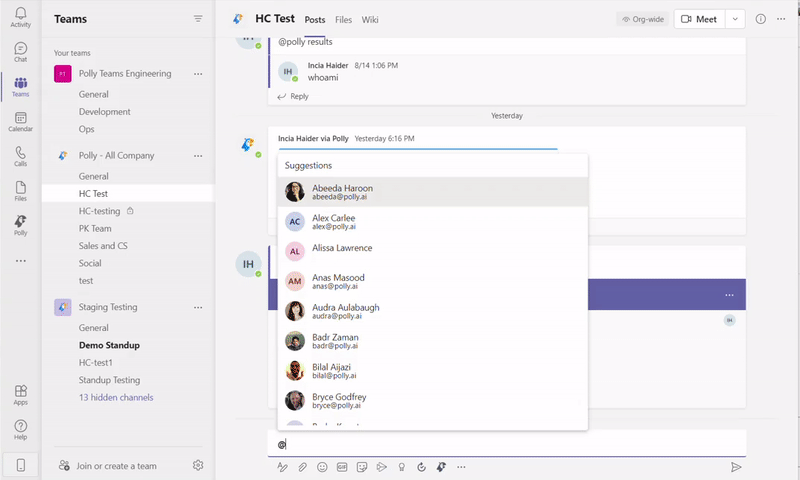Open more options for Staging Testing team
This screenshot has height=480, width=800.
[x=198, y=308]
